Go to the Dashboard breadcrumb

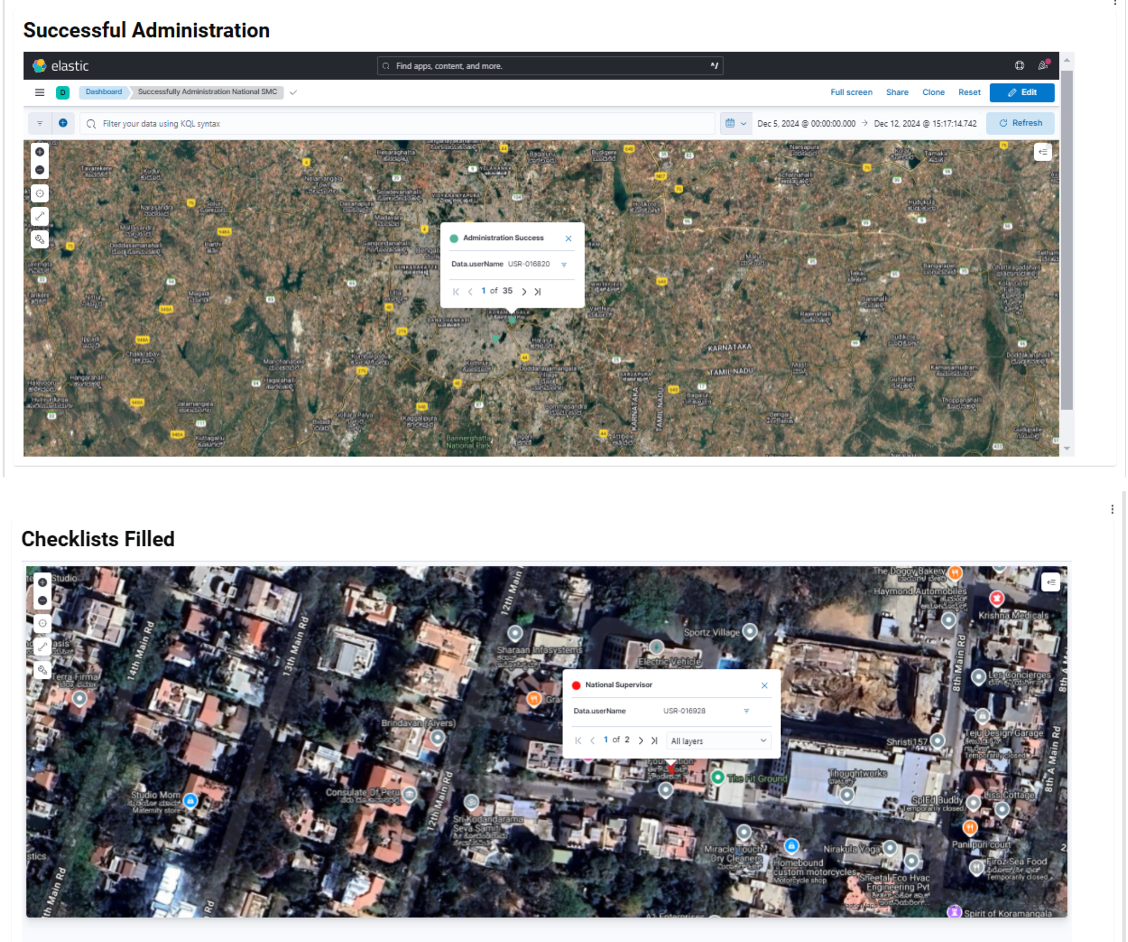pos(103,92)
